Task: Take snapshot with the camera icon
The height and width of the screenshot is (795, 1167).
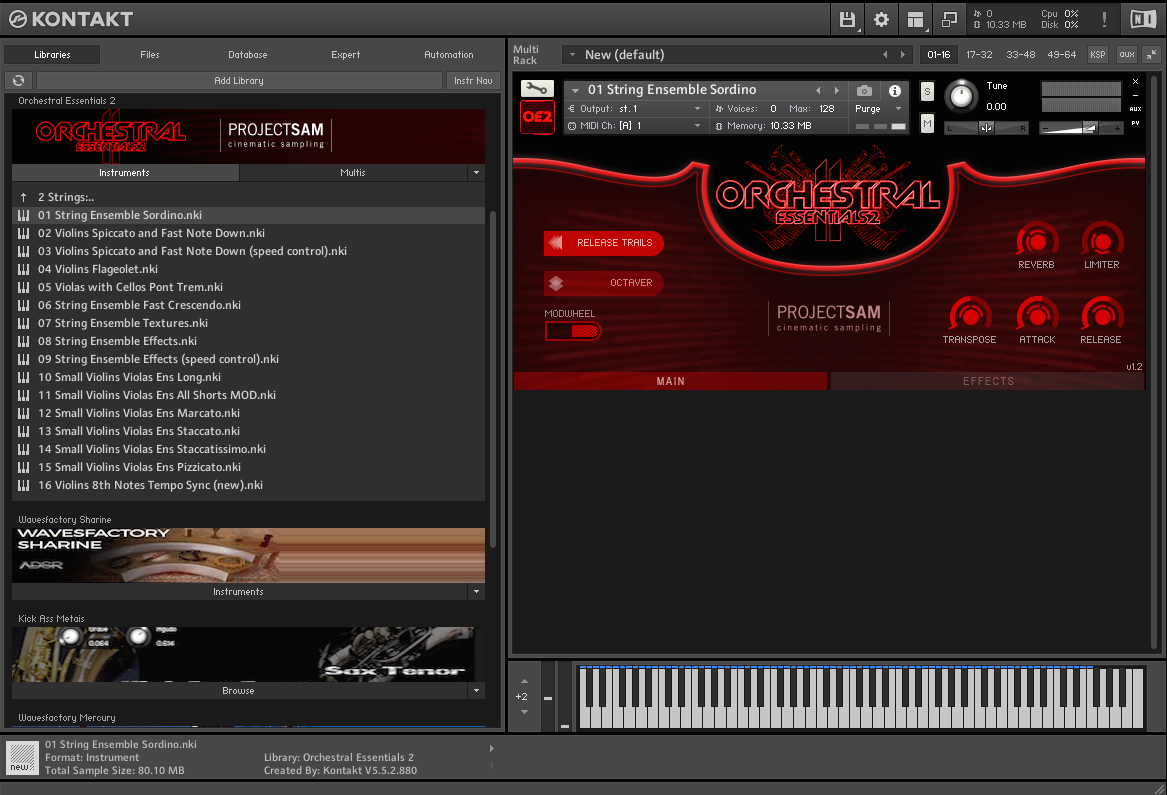Action: point(864,90)
